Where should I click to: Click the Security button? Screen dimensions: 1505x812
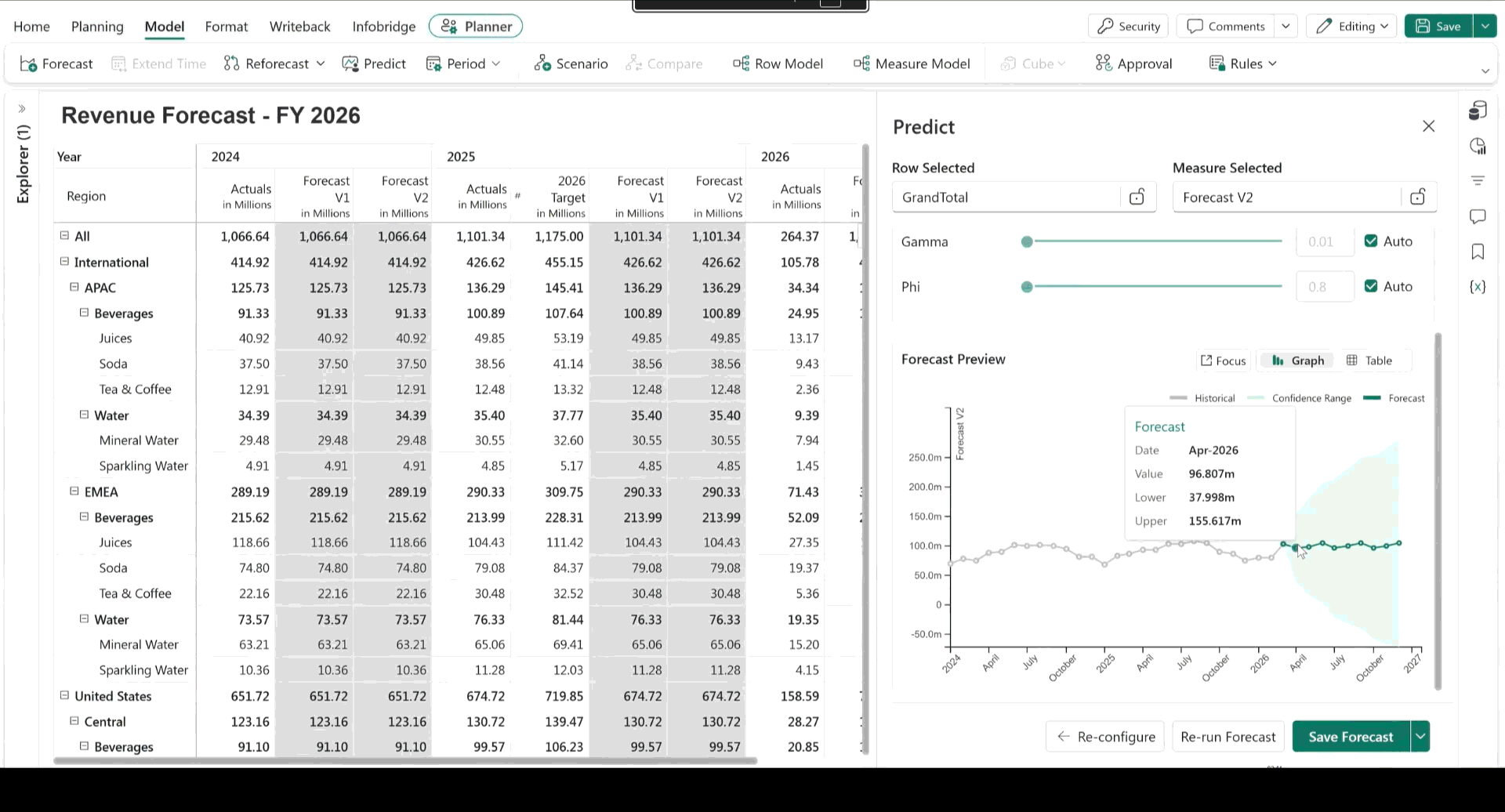(x=1129, y=26)
